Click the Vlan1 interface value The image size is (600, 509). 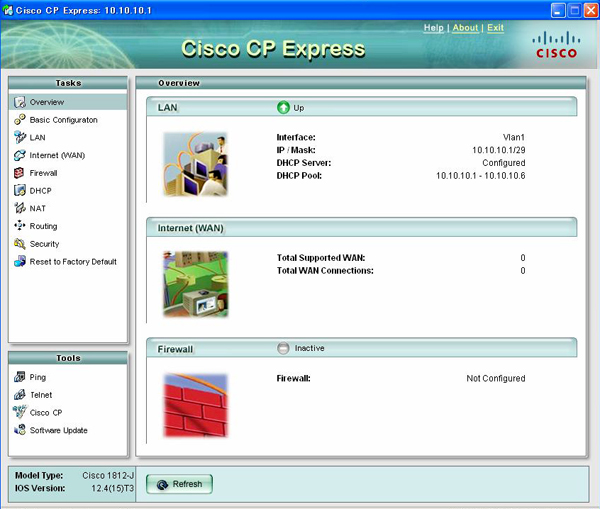tap(514, 137)
